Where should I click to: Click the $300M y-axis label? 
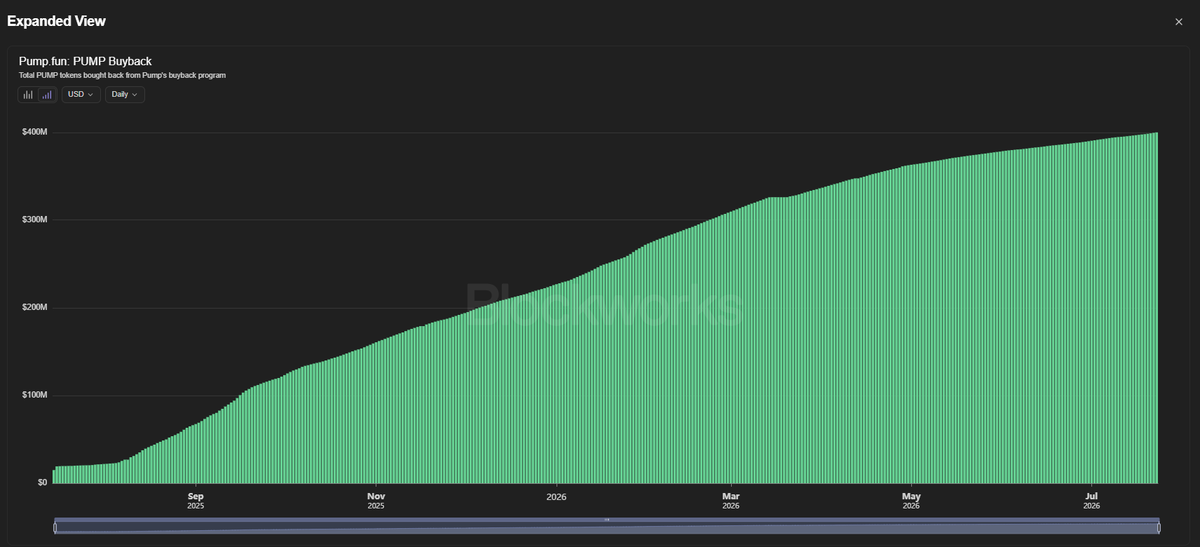[x=35, y=220]
